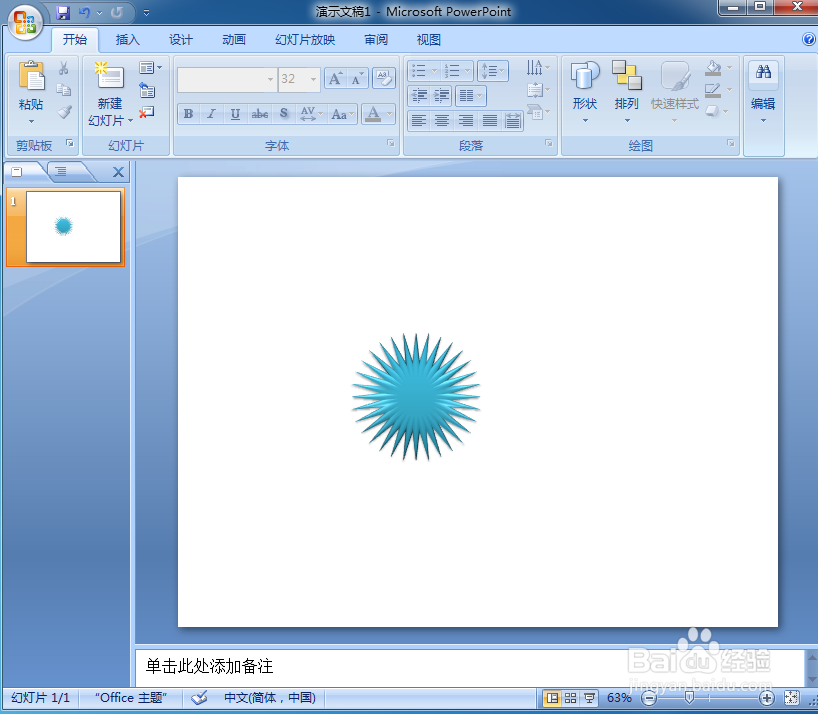
Task: Center align text in paragraph group
Action: (x=442, y=121)
